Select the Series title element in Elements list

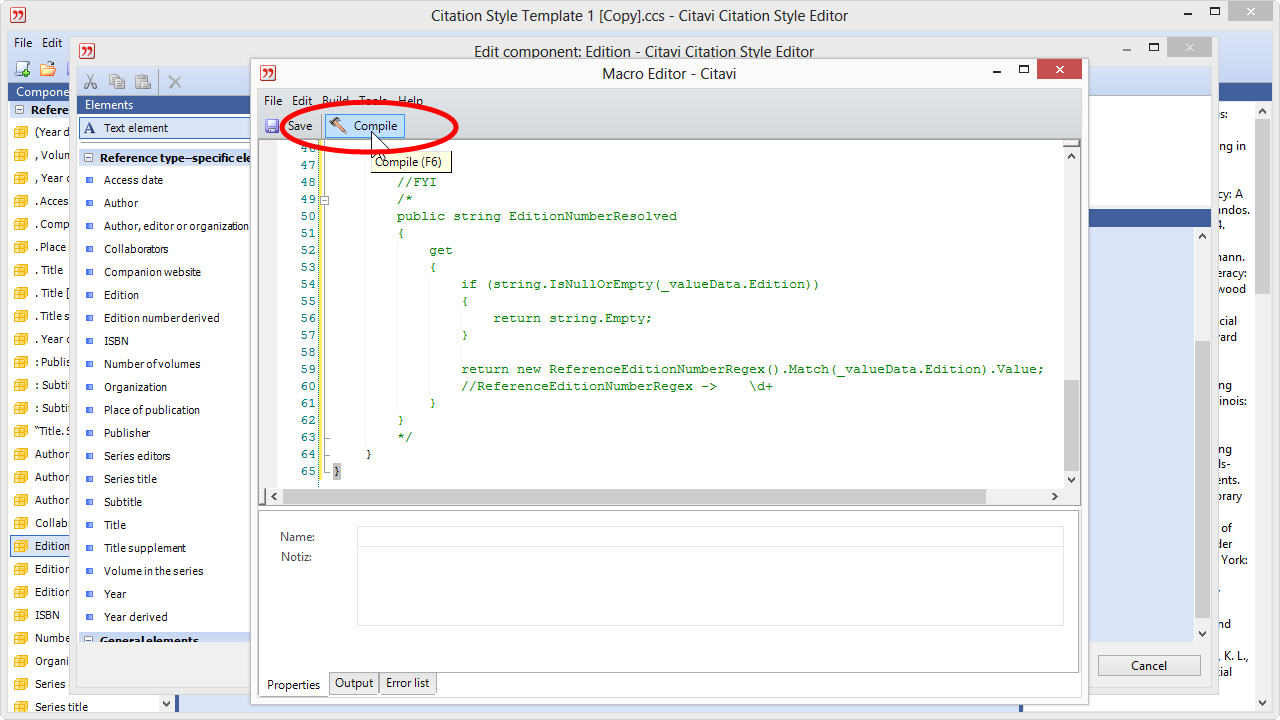[x=130, y=479]
